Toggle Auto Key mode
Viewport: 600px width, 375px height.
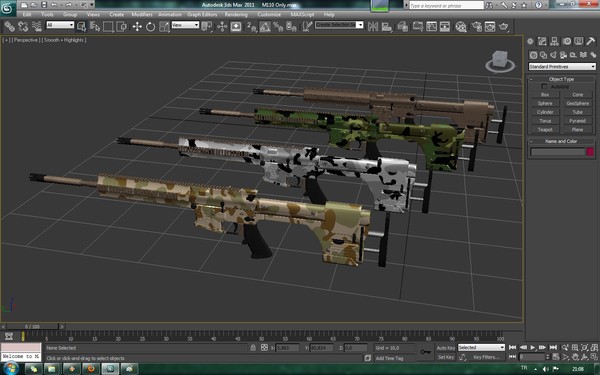[446, 348]
